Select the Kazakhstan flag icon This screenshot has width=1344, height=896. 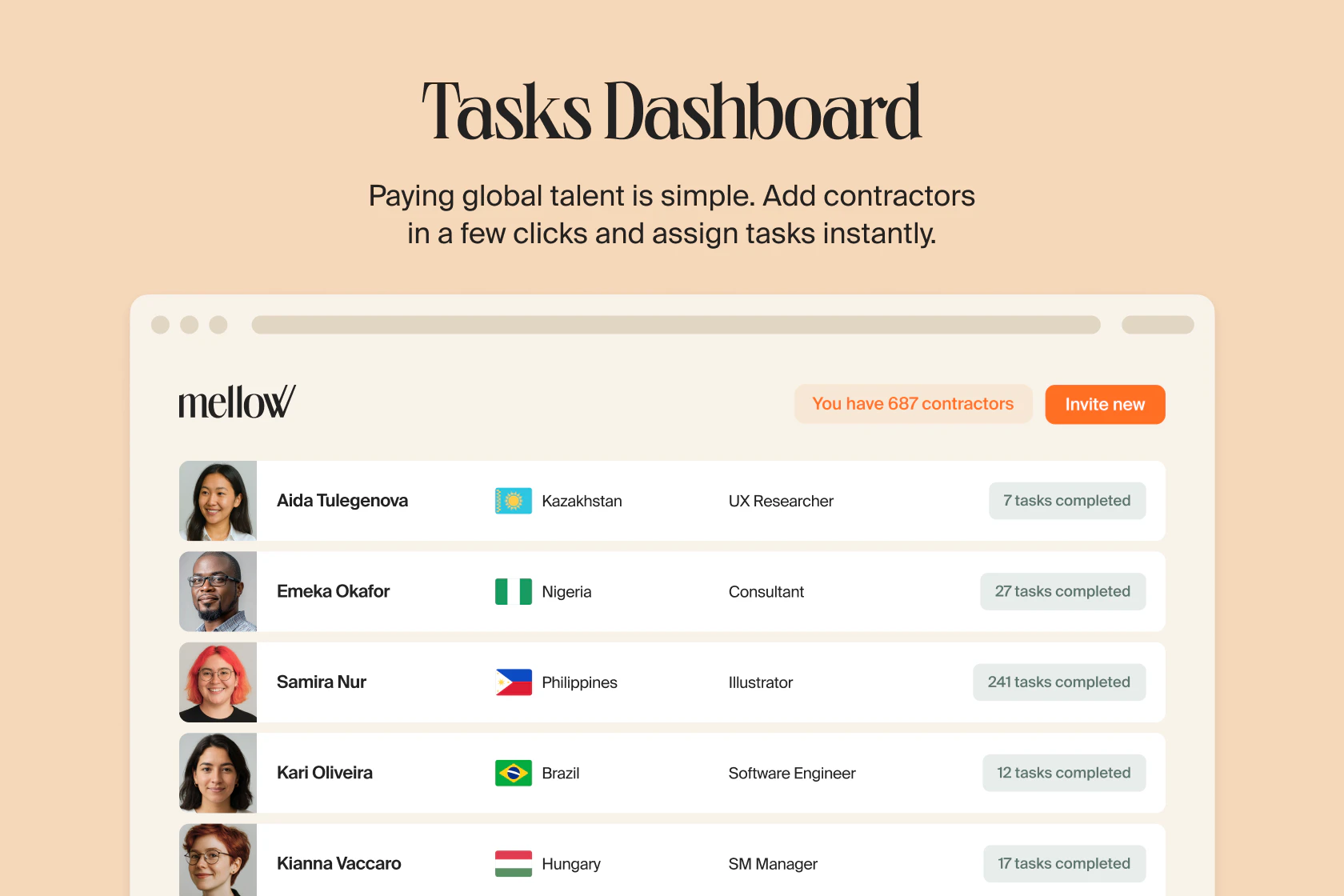point(514,501)
